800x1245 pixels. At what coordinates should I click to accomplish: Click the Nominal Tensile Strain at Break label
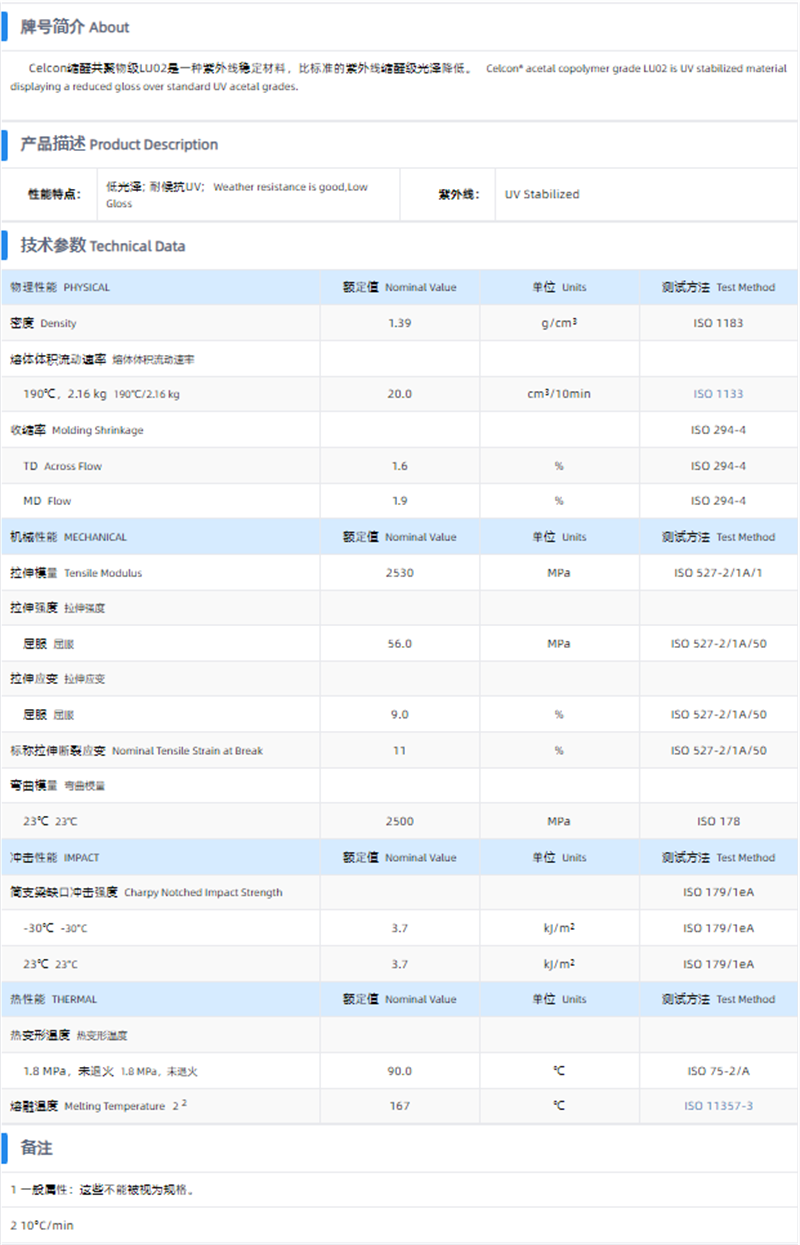point(137,751)
